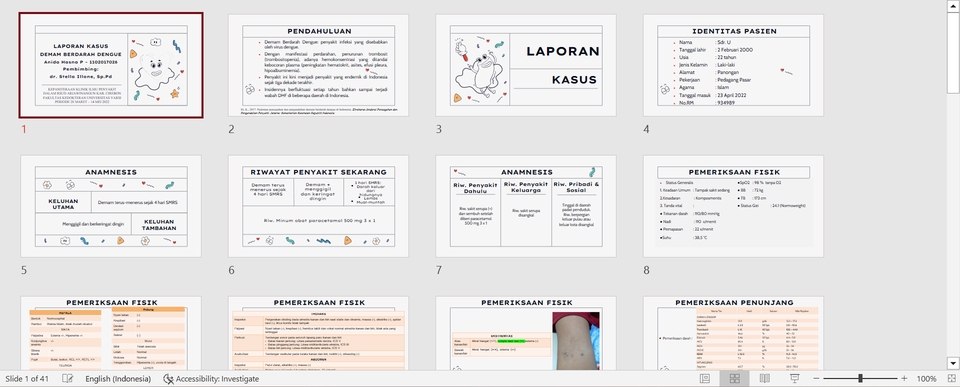
Task: Select slide 8 Pemeriksaan Fisik thumbnail
Action: pyautogui.click(x=733, y=206)
